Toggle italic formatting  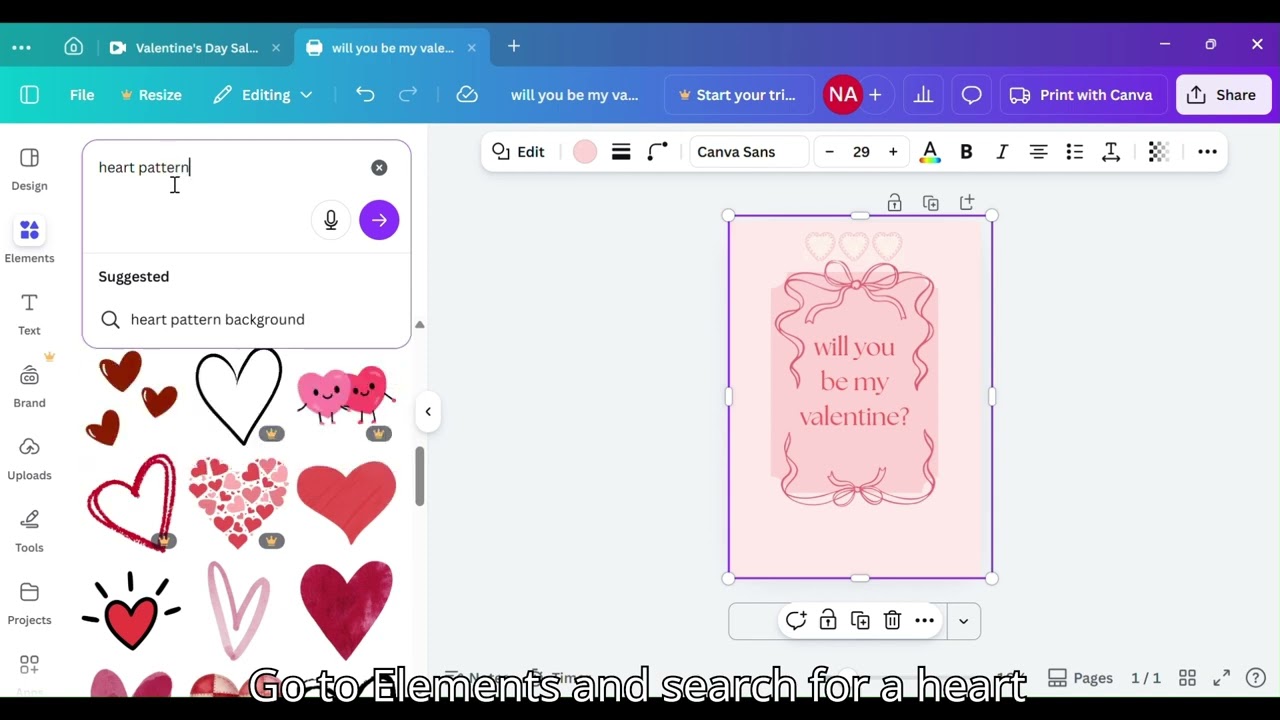1002,152
